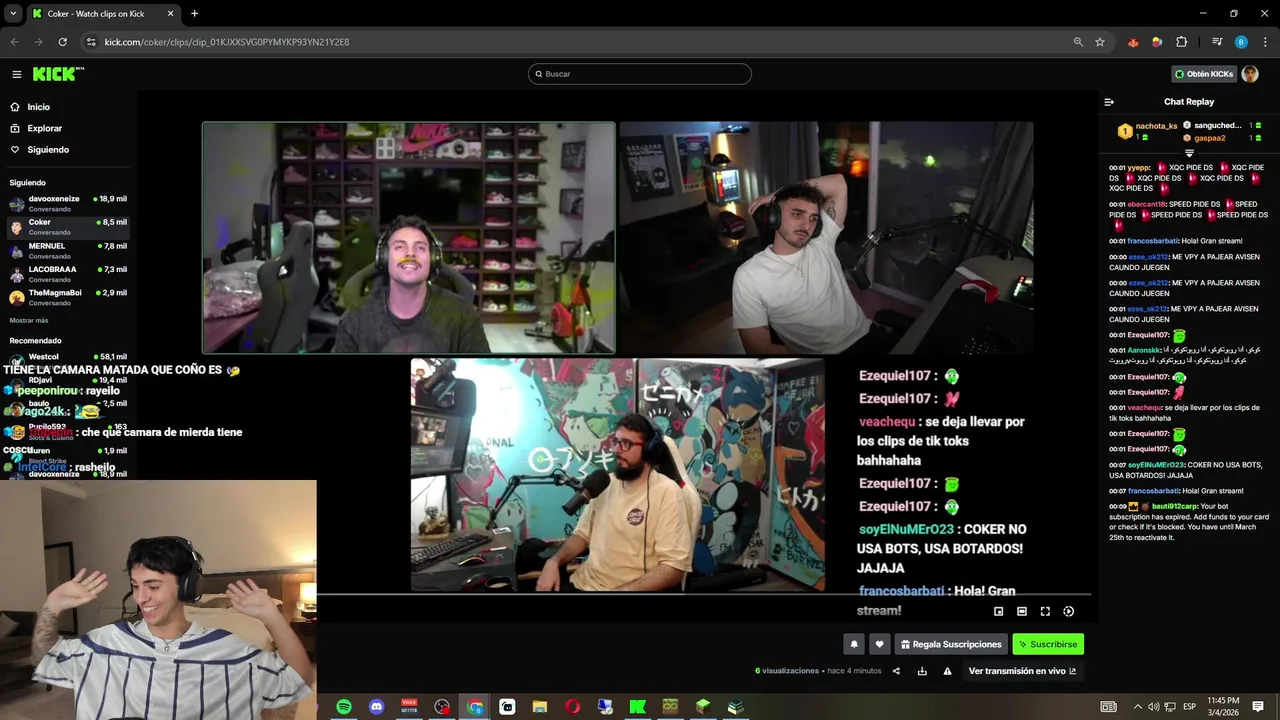Image resolution: width=1280 pixels, height=720 pixels.
Task: View site information icon in address bar
Action: [91, 42]
